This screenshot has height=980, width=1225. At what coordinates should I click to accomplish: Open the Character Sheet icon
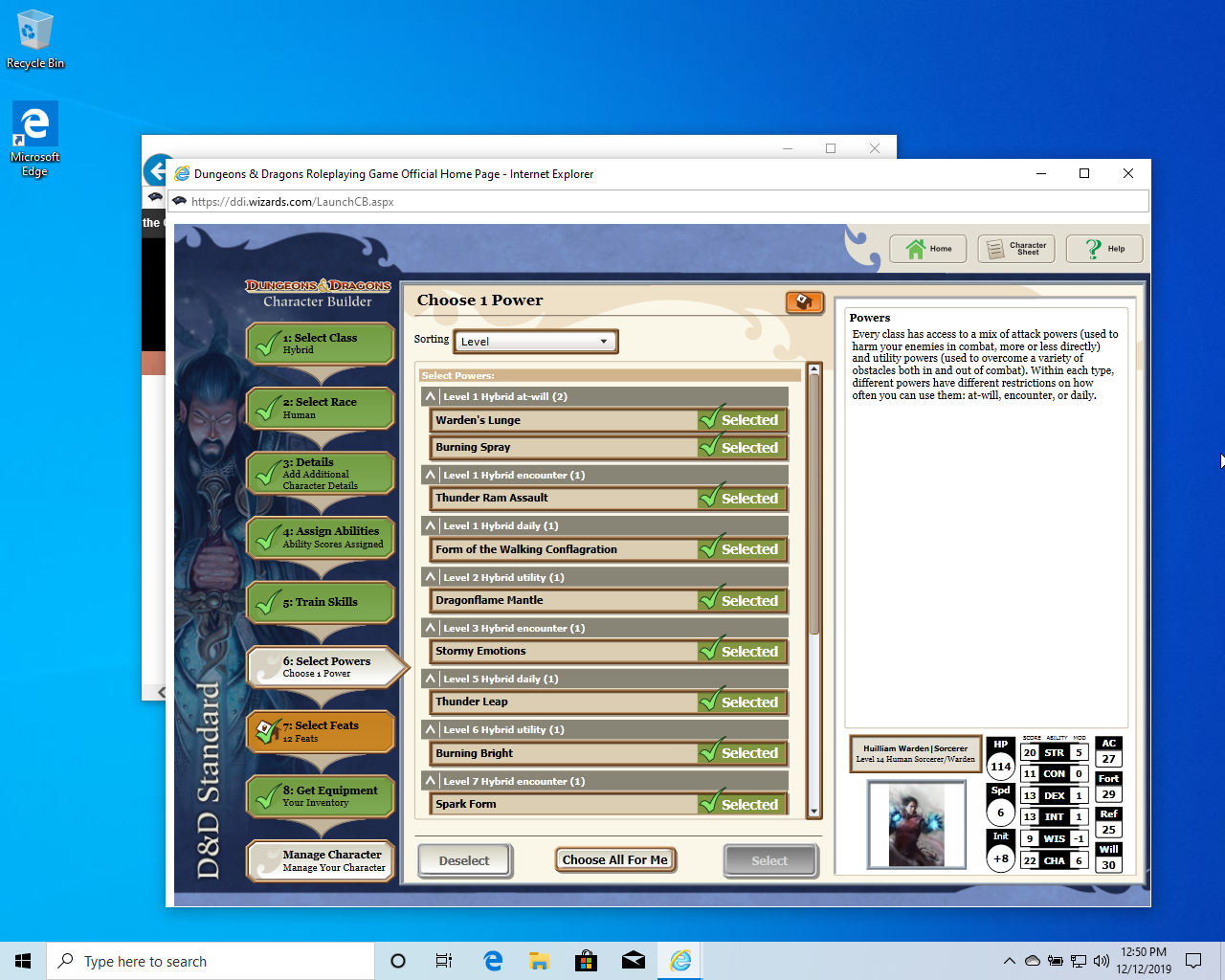(1015, 248)
